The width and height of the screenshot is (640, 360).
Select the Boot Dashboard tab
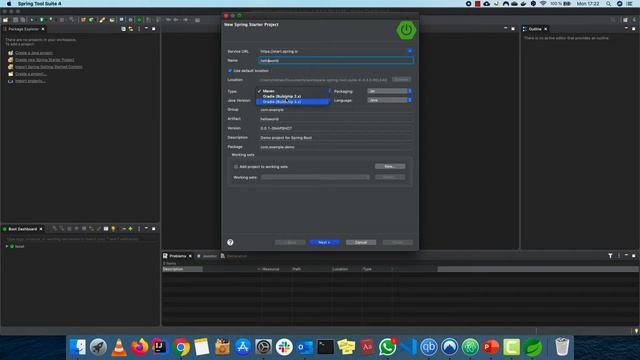(23, 229)
